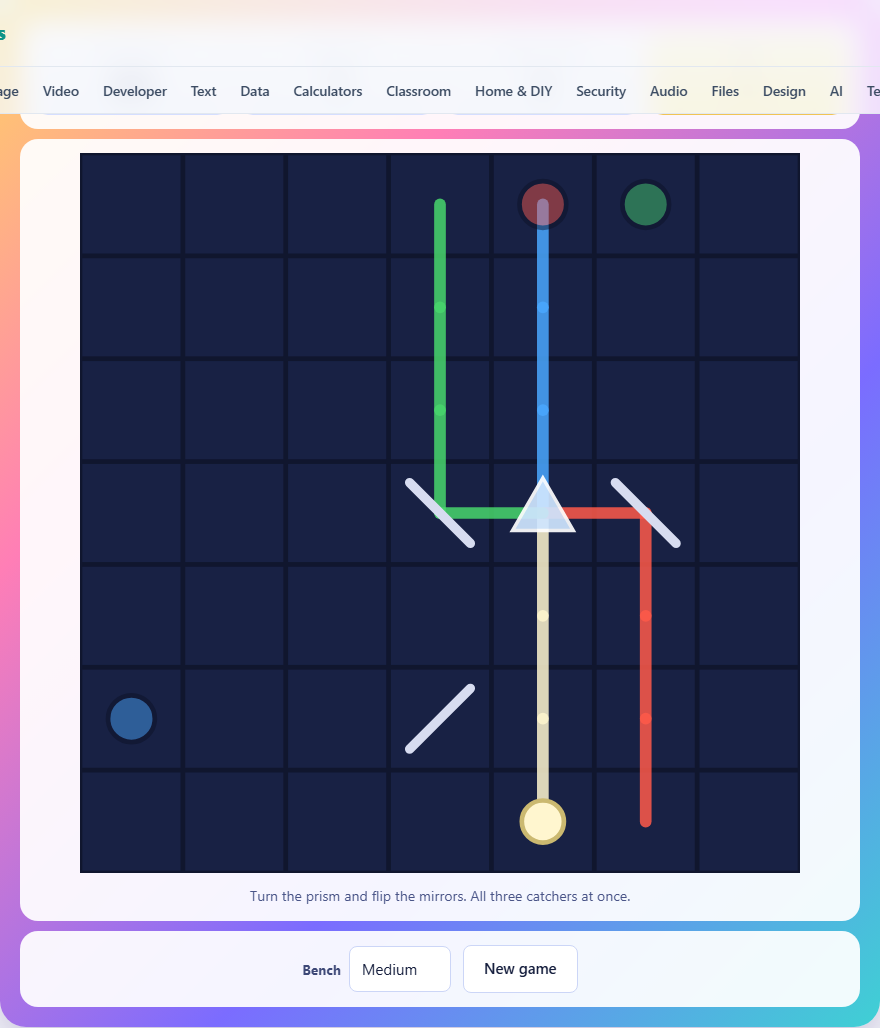Go to the Files category
Viewport: 880px width, 1028px height.
[725, 91]
